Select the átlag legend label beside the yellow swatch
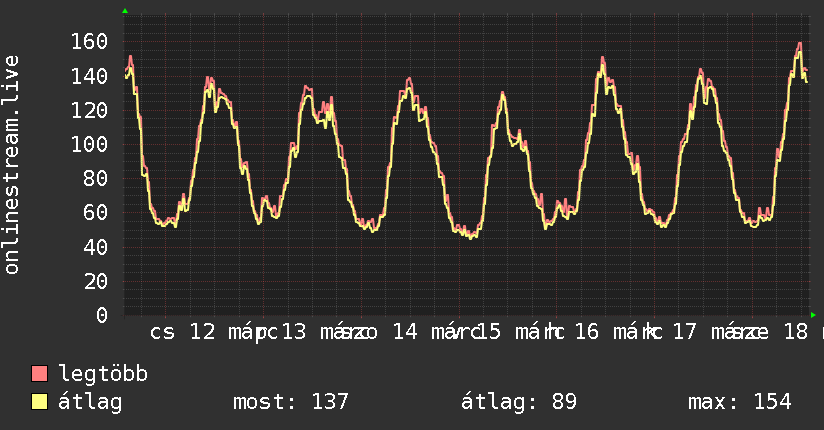The width and height of the screenshot is (824, 430). (x=90, y=402)
